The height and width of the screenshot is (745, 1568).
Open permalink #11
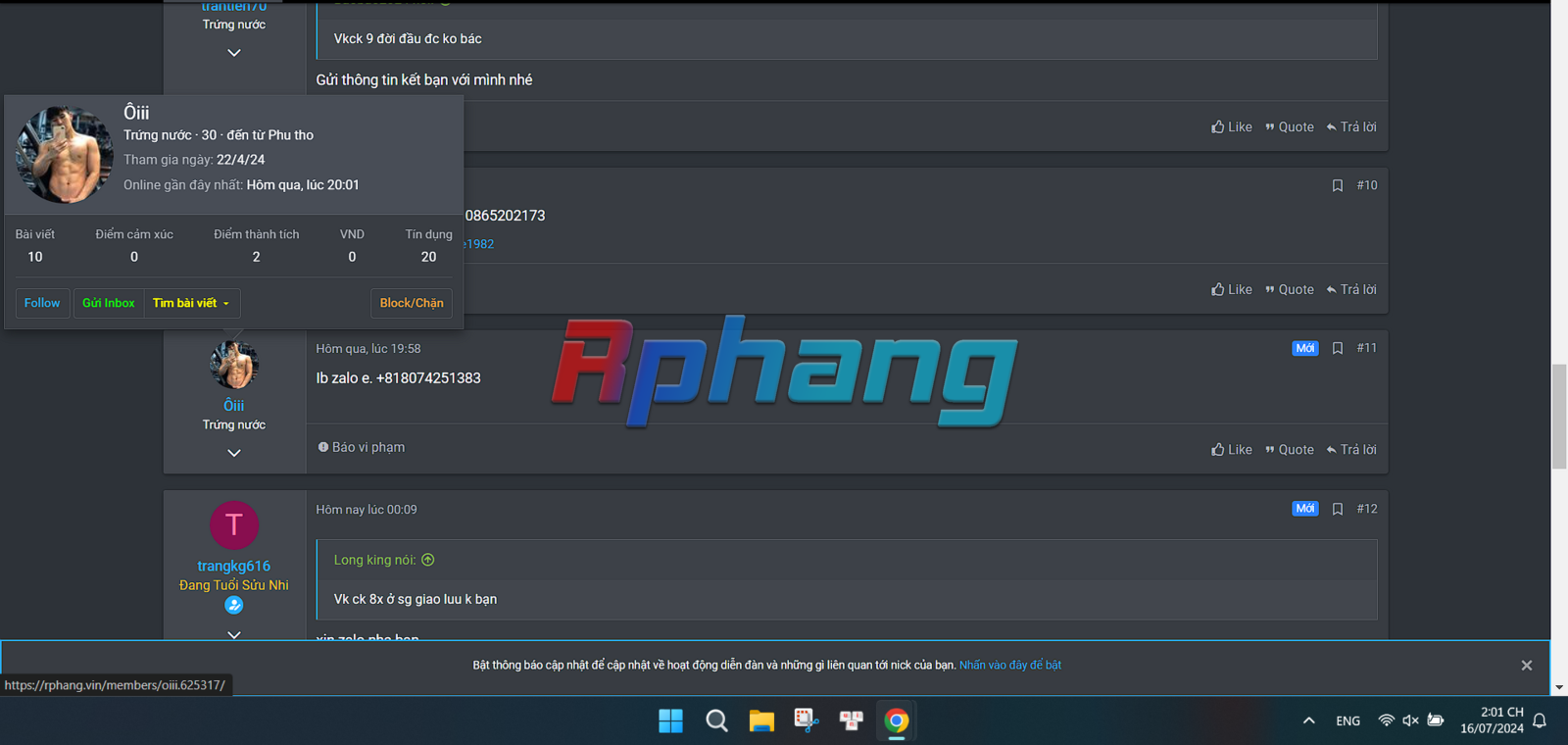(1367, 348)
